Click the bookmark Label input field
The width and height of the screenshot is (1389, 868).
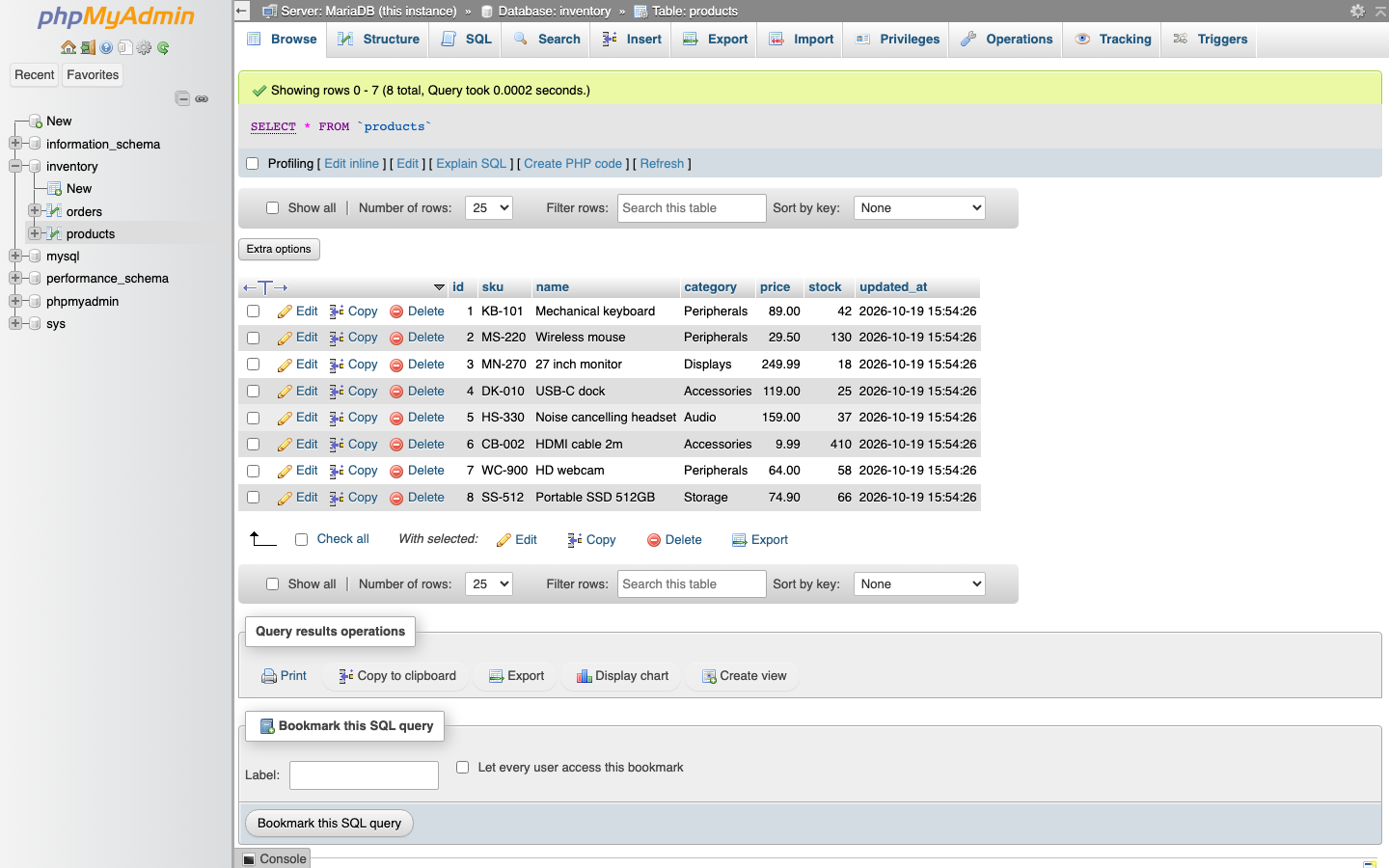tap(364, 775)
